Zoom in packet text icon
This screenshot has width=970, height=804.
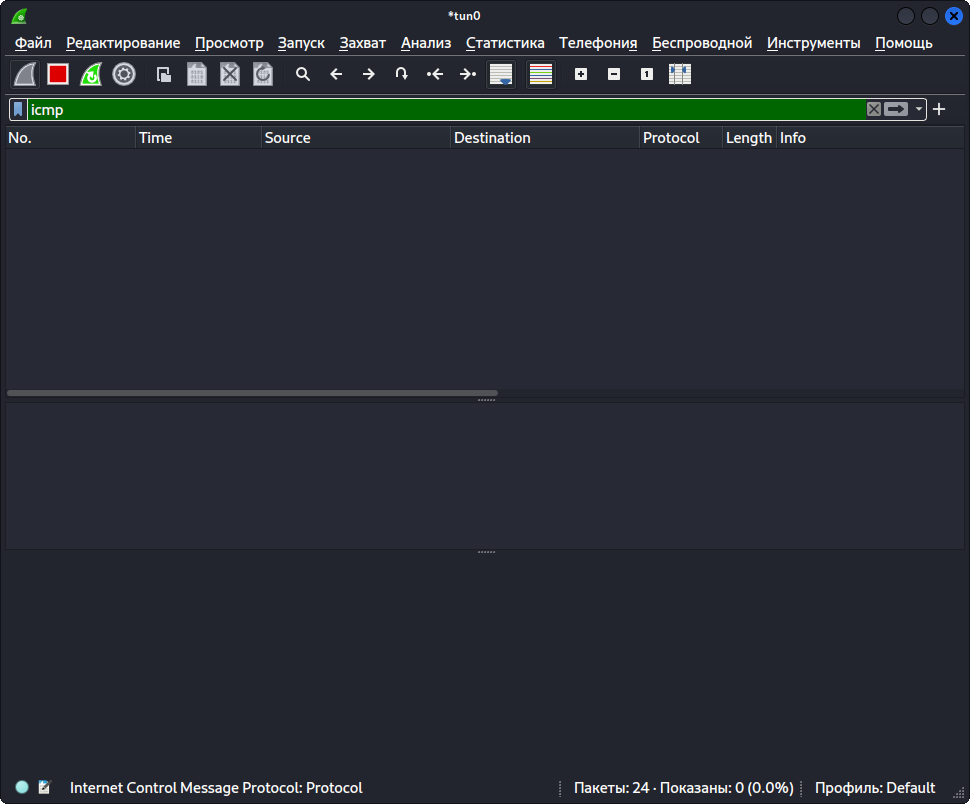click(581, 74)
